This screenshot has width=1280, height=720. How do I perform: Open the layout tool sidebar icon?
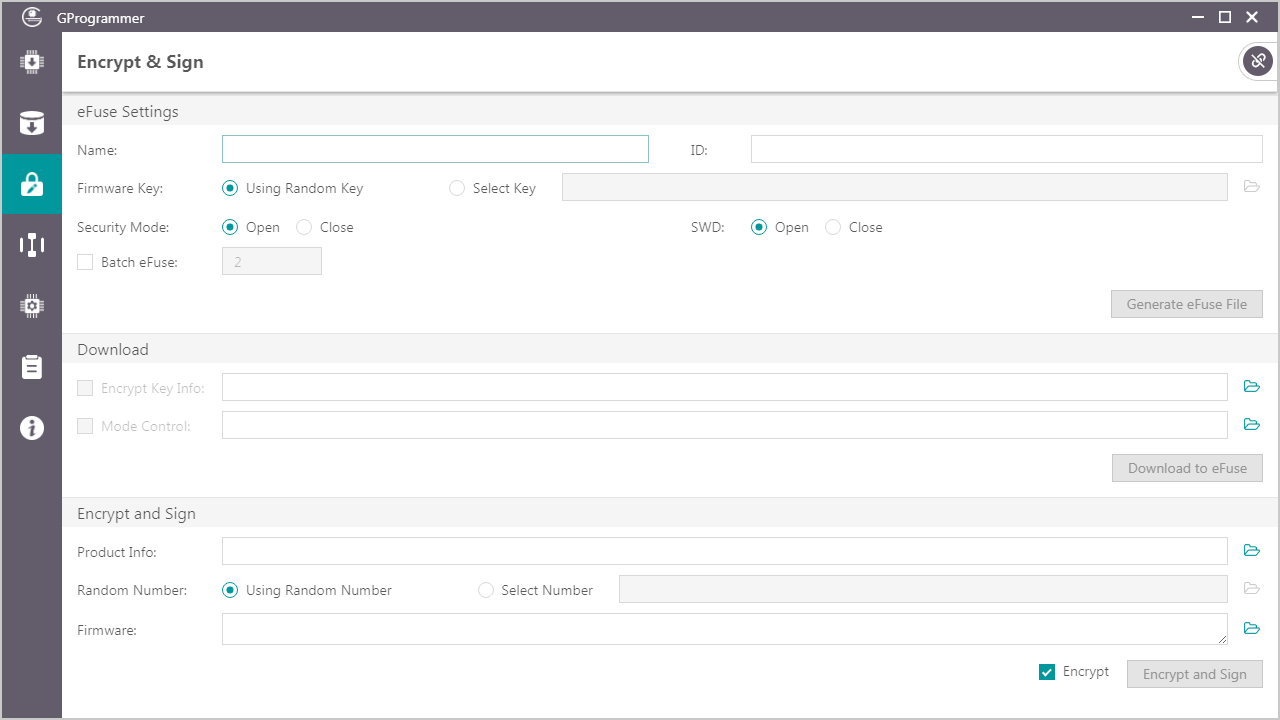[32, 245]
